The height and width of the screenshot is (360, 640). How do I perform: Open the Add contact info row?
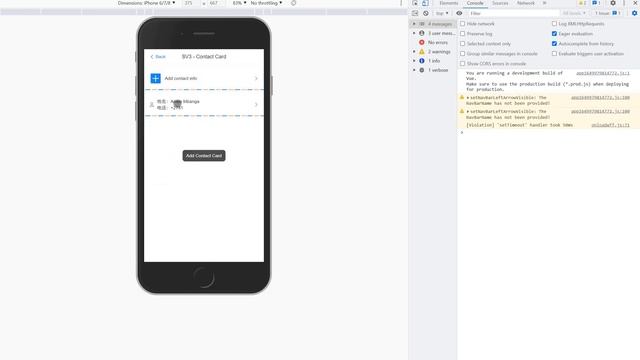pyautogui.click(x=204, y=78)
